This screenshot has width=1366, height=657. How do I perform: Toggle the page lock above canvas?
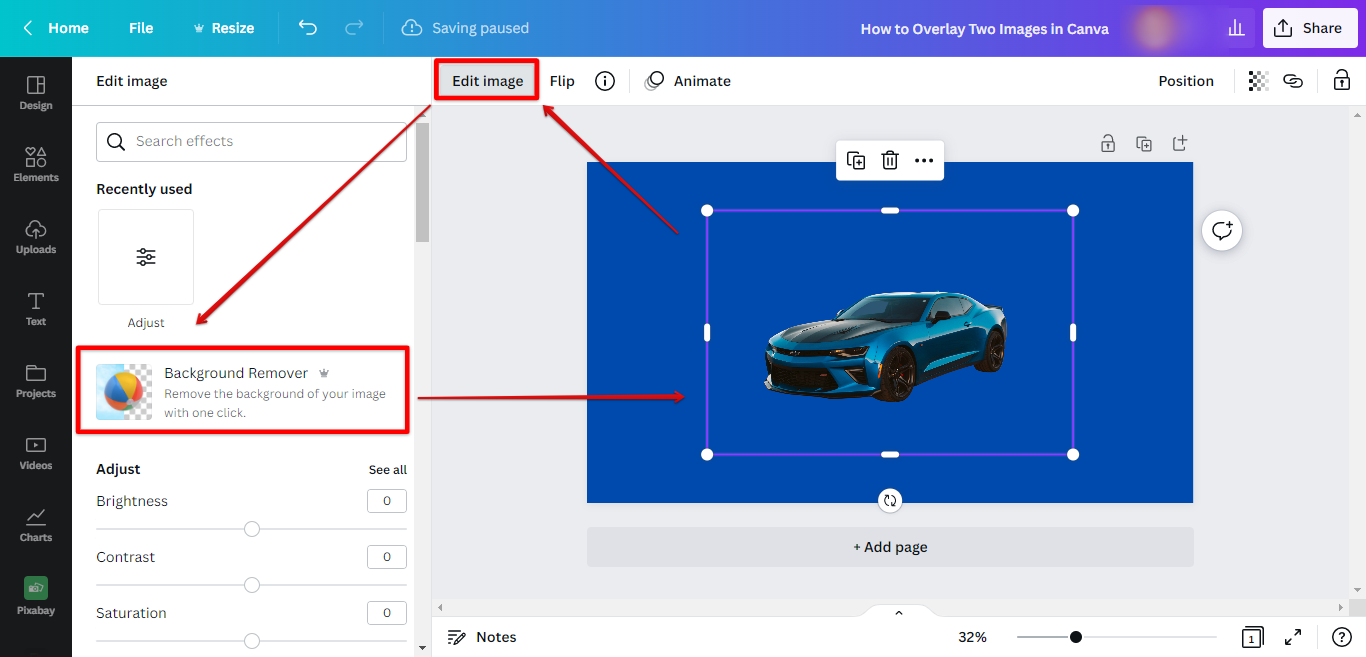(x=1108, y=143)
